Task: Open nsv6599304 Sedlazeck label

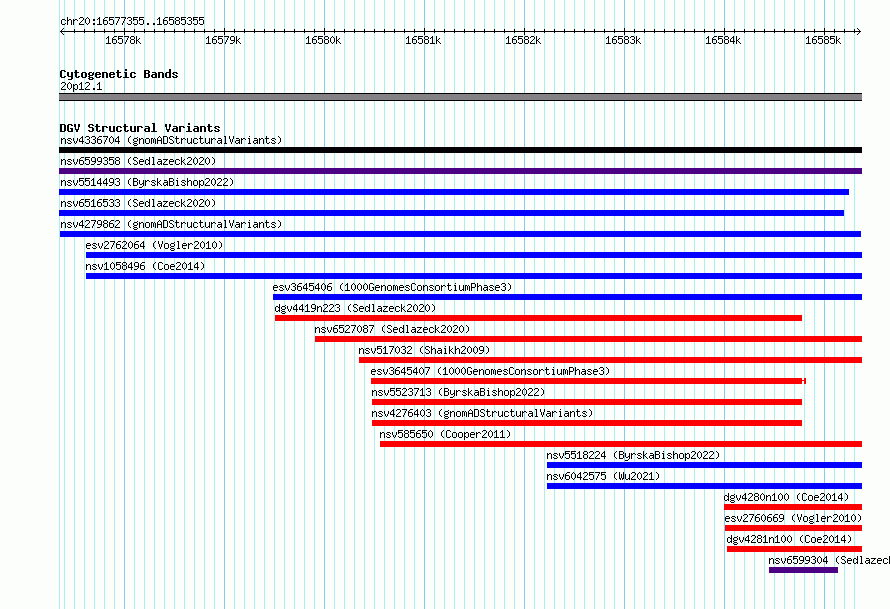Action: tap(829, 560)
